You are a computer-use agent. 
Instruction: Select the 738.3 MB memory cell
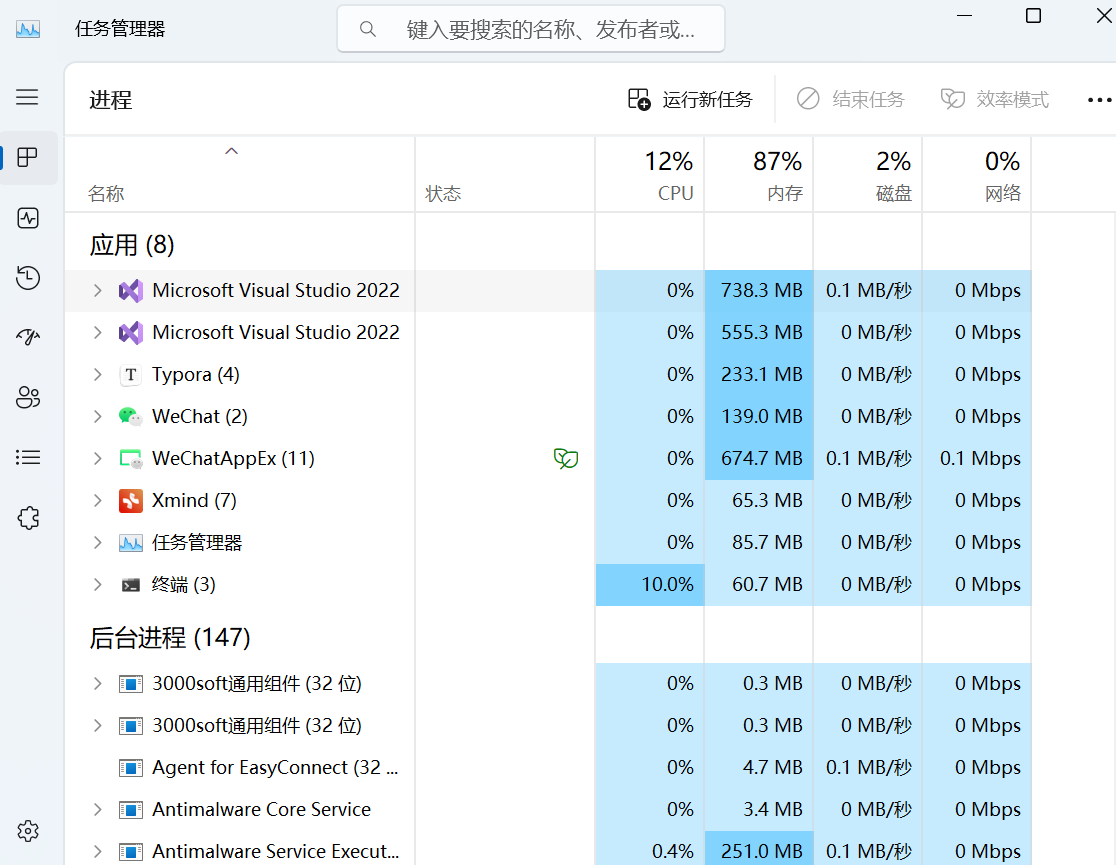[x=759, y=290]
